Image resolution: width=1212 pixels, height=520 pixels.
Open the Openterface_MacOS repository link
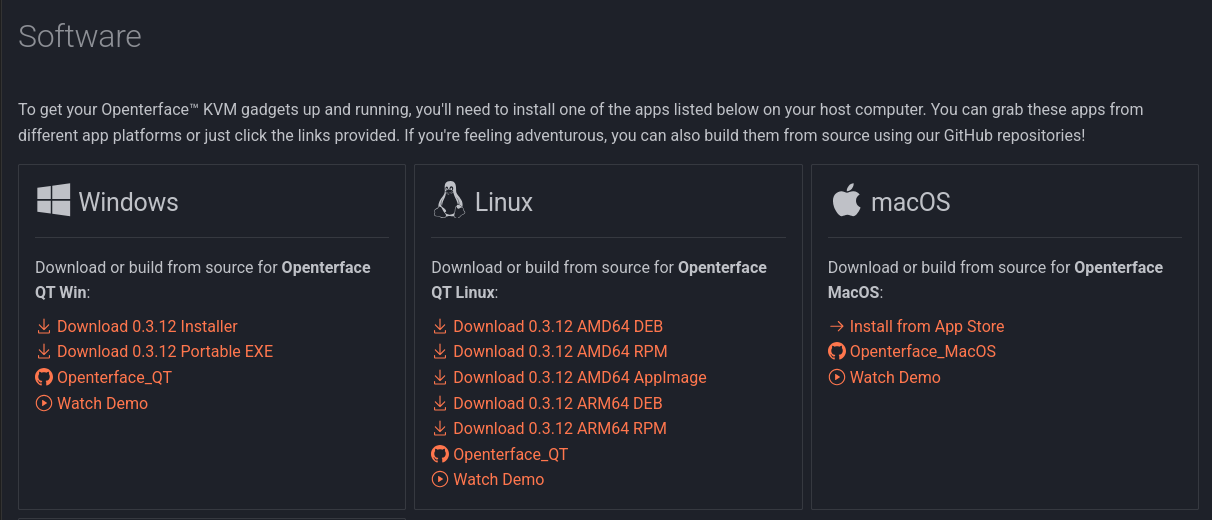(x=923, y=352)
